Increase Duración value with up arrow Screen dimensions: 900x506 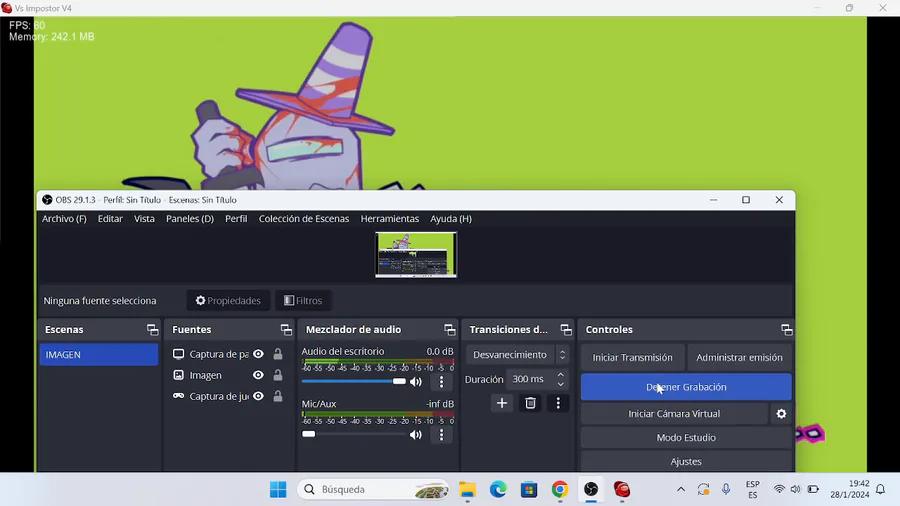tap(561, 375)
